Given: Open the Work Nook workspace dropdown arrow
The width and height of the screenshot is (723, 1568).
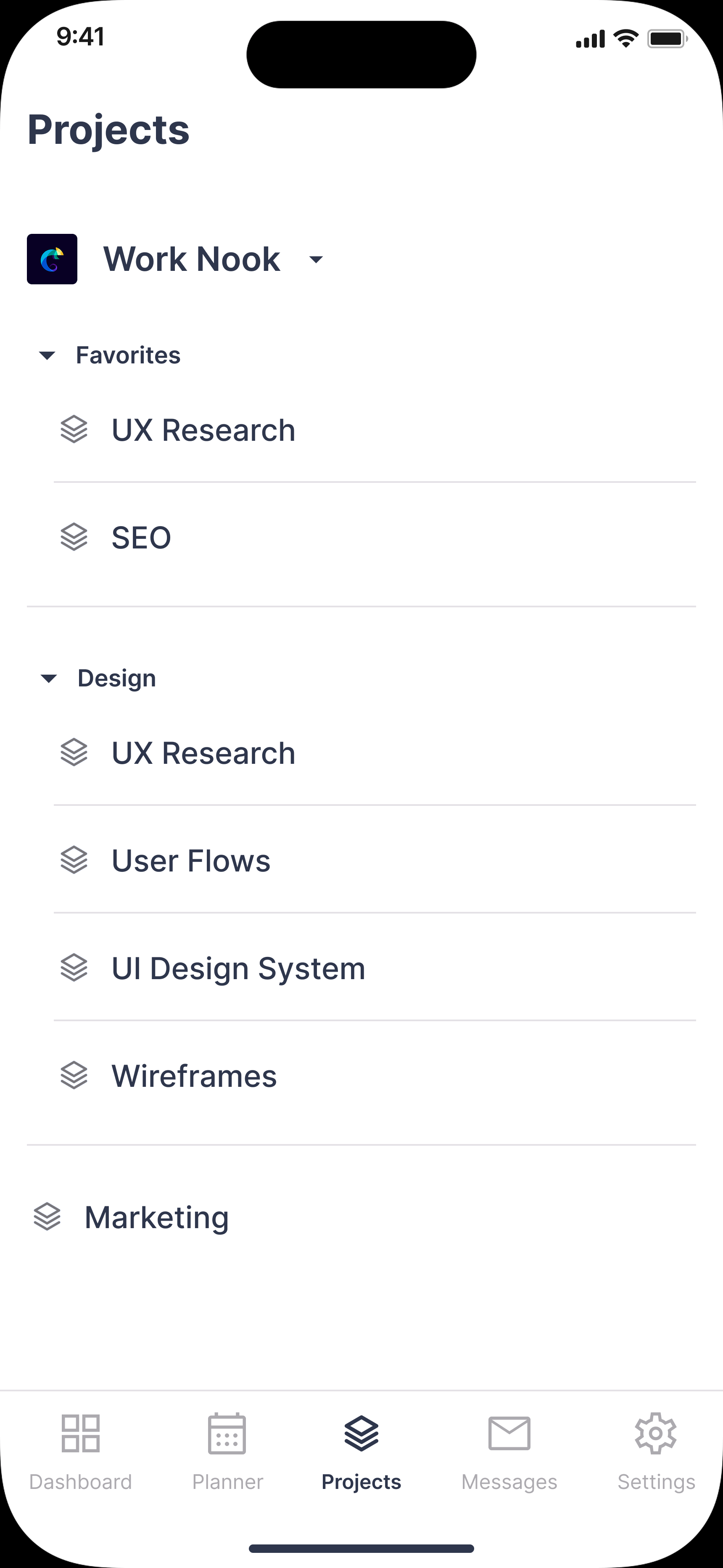Looking at the screenshot, I should (x=316, y=260).
